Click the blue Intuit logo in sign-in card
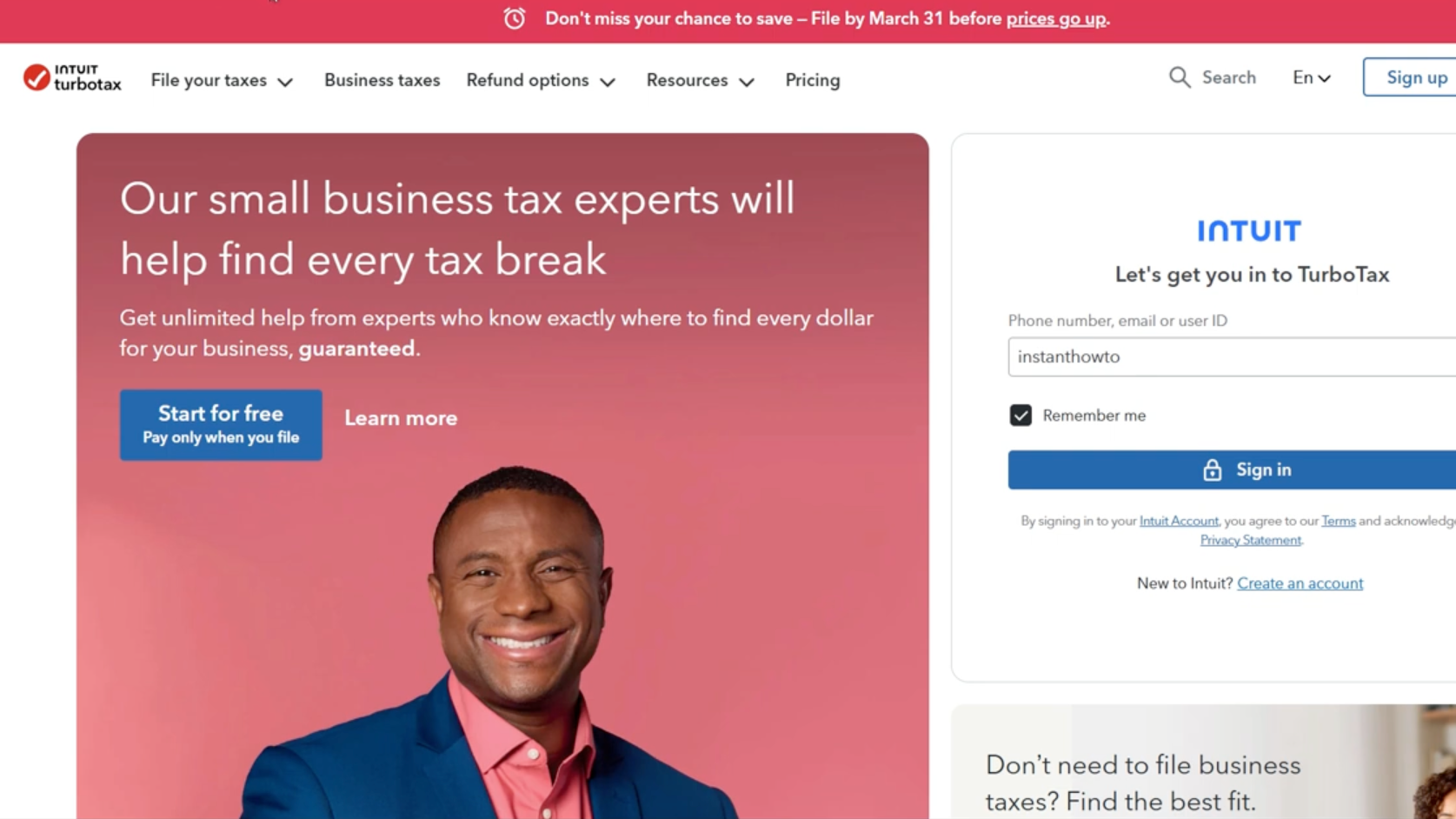The width and height of the screenshot is (1456, 819). [x=1249, y=230]
